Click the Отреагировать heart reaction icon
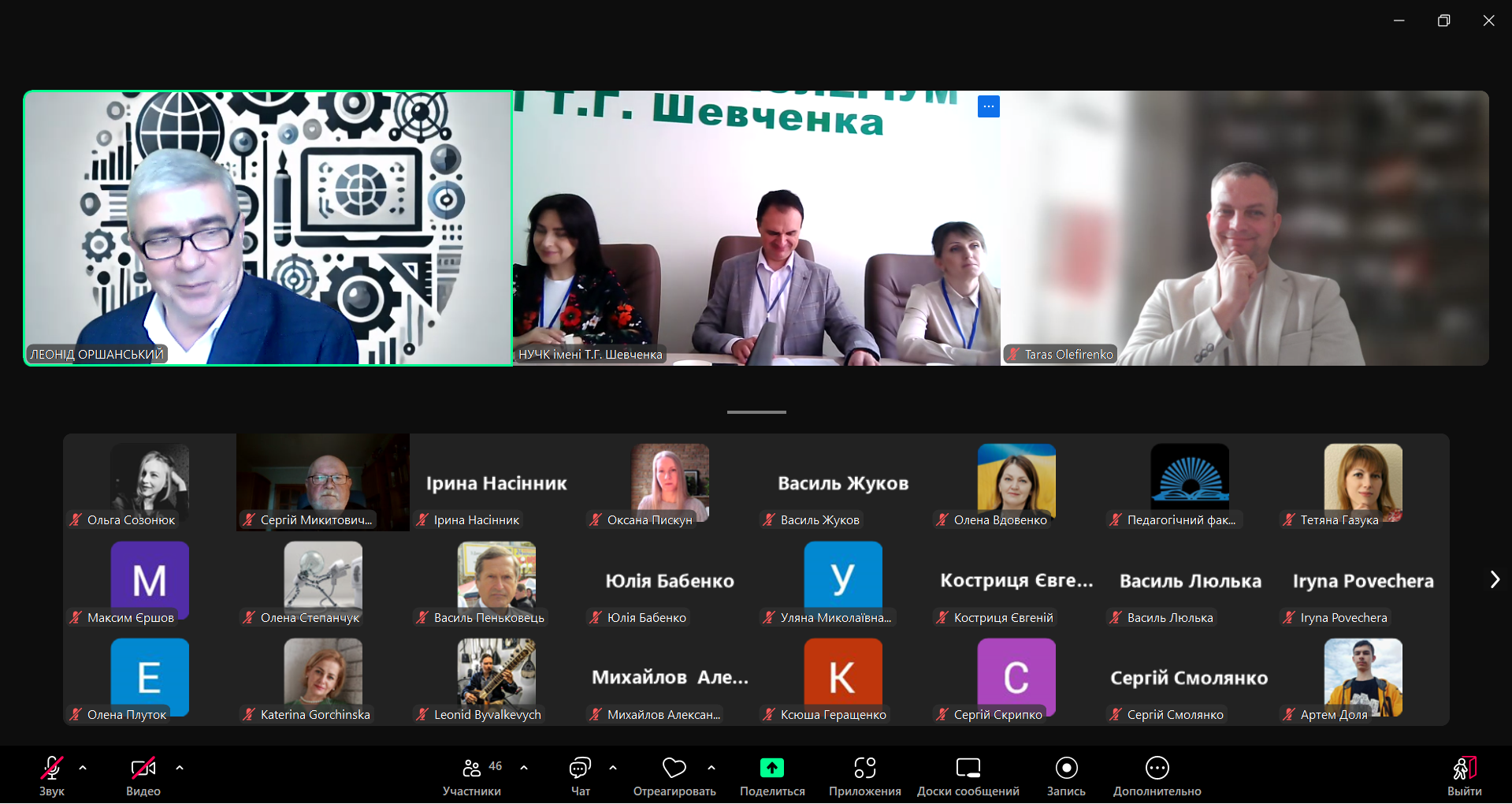Image resolution: width=1512 pixels, height=804 pixels. pyautogui.click(x=674, y=769)
